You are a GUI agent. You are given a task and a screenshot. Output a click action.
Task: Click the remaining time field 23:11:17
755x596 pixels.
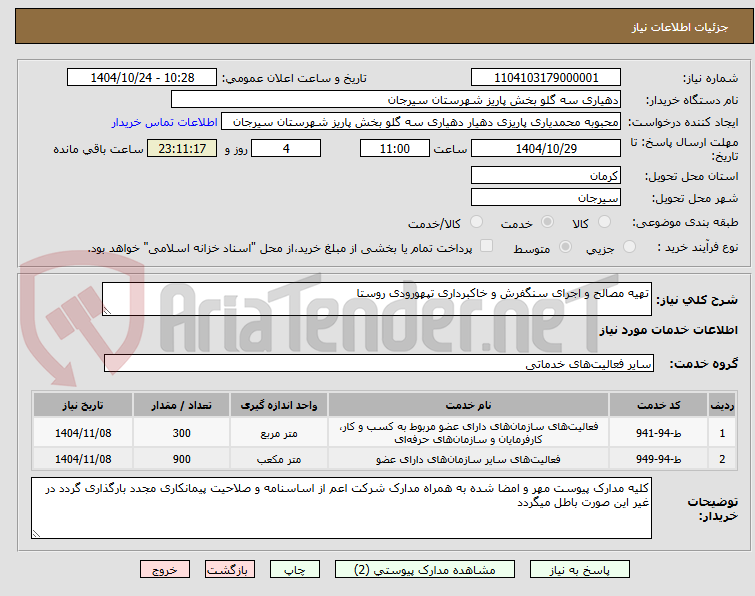[x=182, y=148]
